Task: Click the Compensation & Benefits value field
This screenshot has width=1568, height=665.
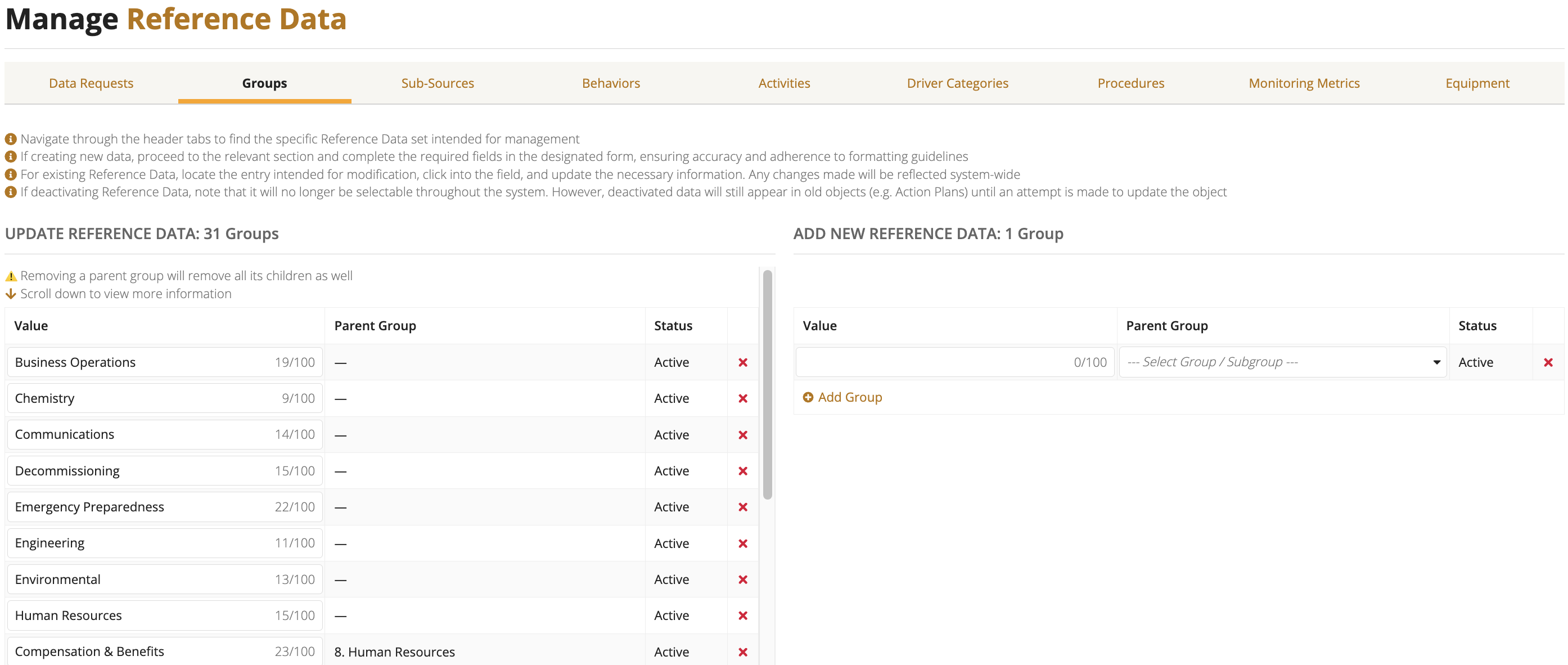Action: (x=165, y=651)
